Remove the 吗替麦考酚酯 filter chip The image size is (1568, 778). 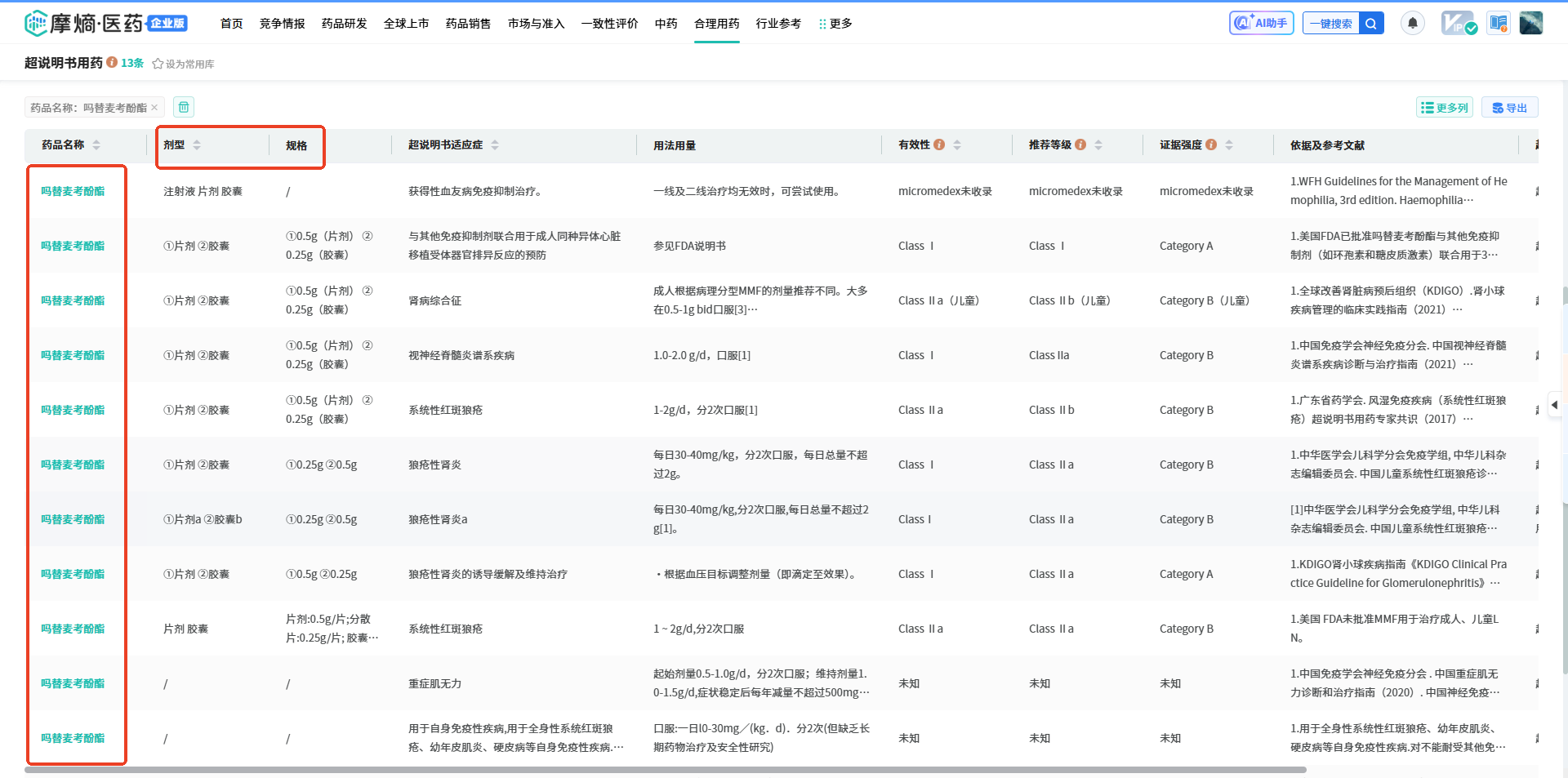point(154,107)
